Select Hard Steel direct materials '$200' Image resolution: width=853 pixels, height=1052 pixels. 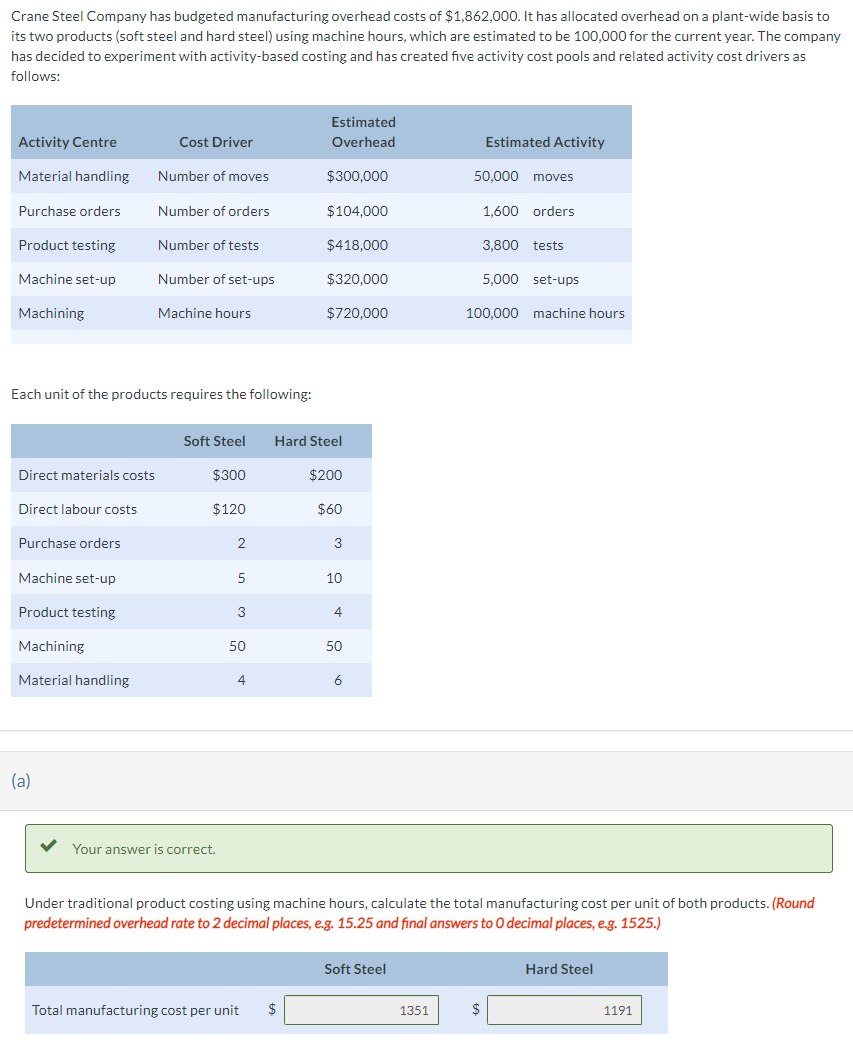point(325,475)
